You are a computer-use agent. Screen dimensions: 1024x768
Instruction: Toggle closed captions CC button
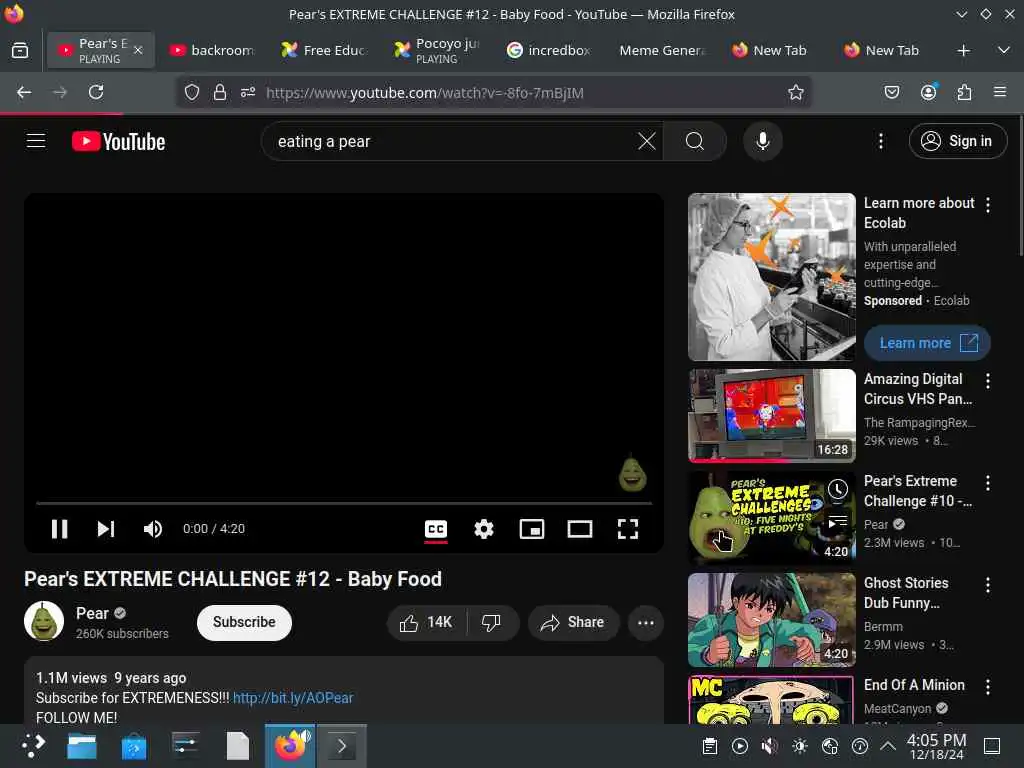pos(436,529)
